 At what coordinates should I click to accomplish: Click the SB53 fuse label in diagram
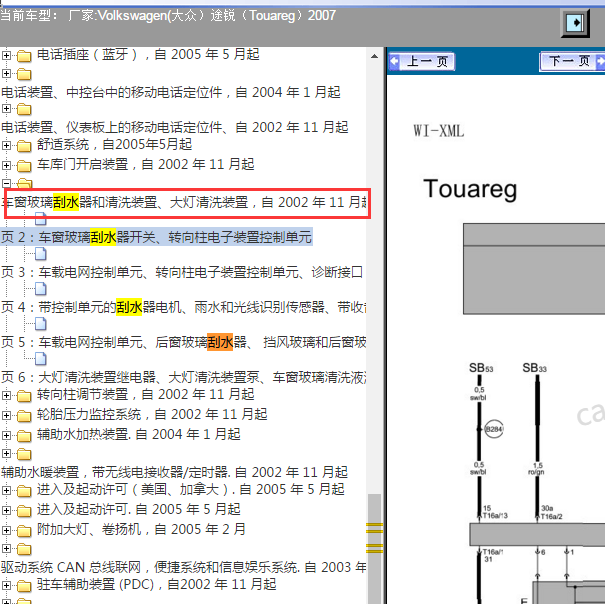(x=481, y=368)
